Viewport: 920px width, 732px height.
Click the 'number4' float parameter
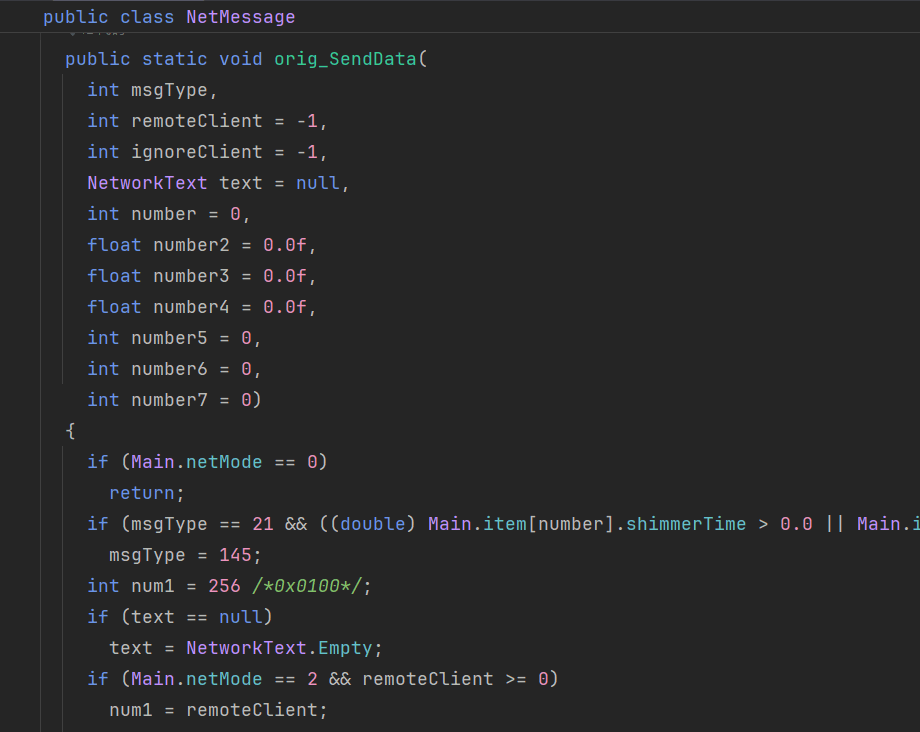(191, 307)
